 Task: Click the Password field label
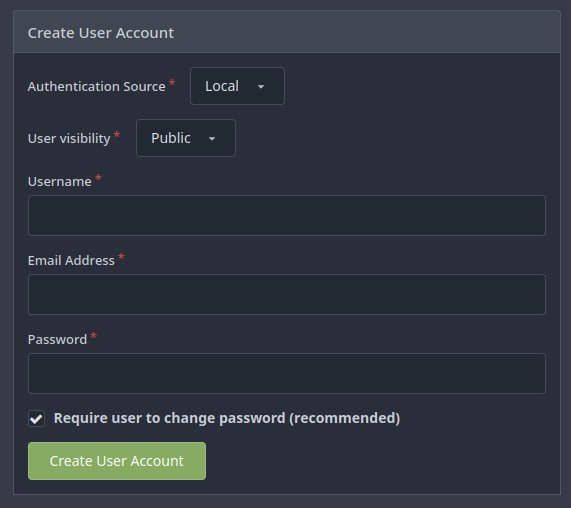pyautogui.click(x=58, y=339)
